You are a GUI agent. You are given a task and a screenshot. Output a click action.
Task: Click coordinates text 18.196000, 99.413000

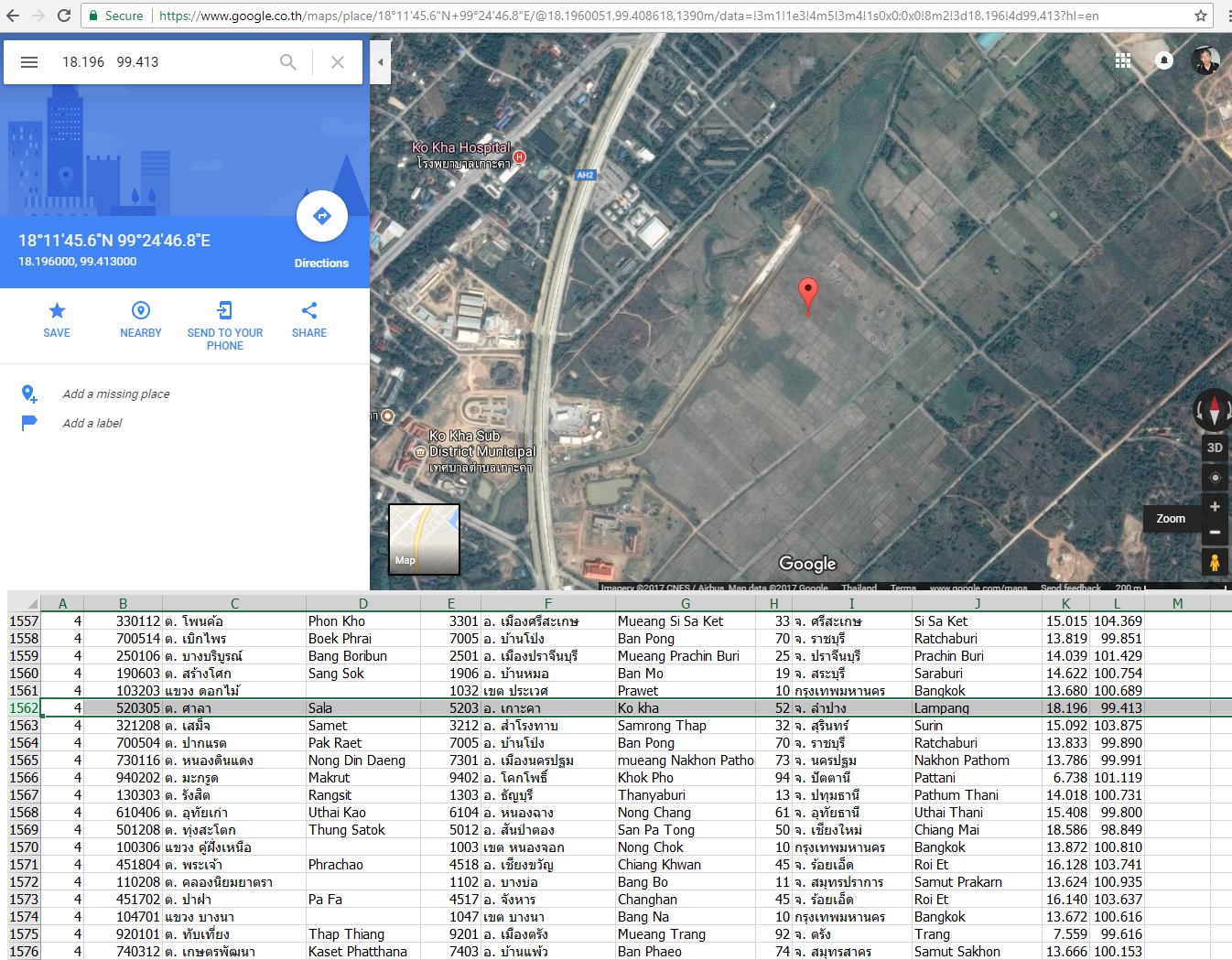pos(78,262)
